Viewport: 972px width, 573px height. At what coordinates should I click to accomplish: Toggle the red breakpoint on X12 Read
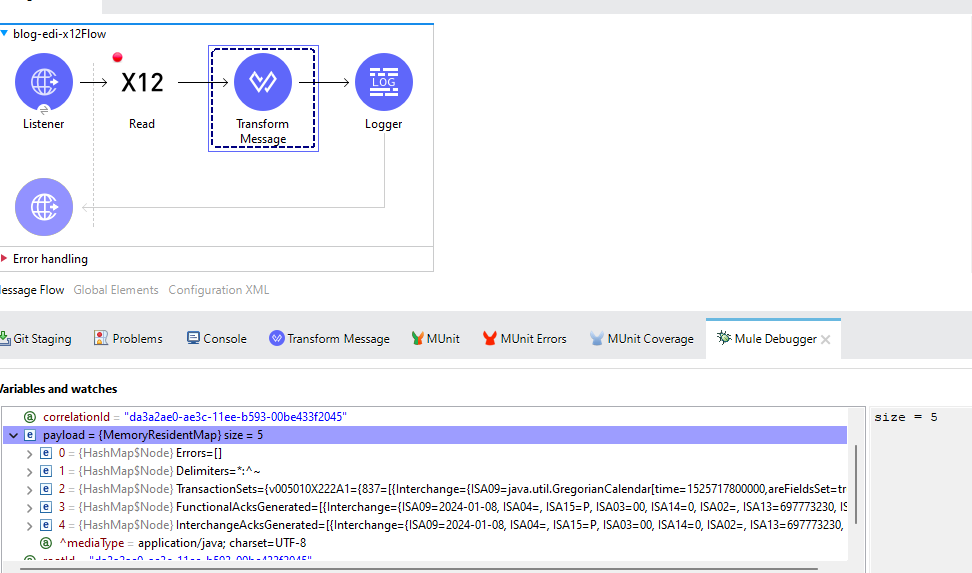point(117,57)
